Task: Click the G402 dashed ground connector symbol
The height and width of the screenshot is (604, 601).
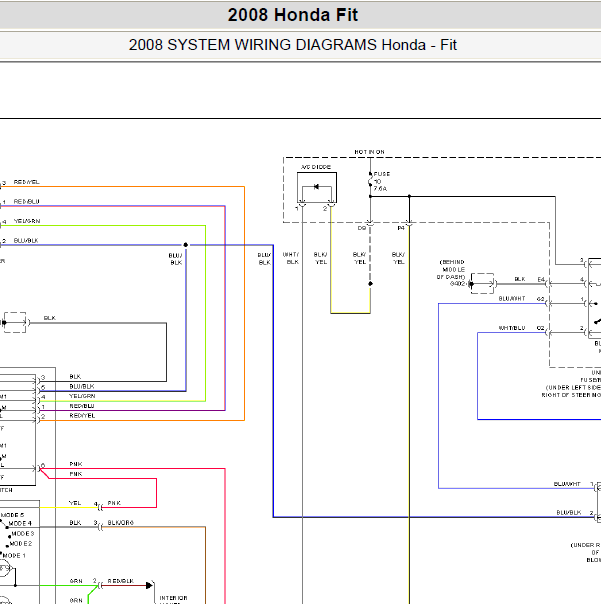Action: click(x=482, y=284)
